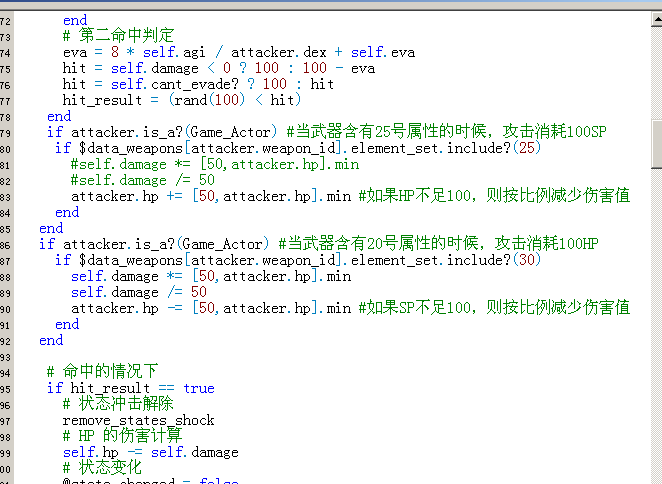Click 'end' keyword on line 72
Viewport: 662px width, 484px height.
(x=75, y=20)
